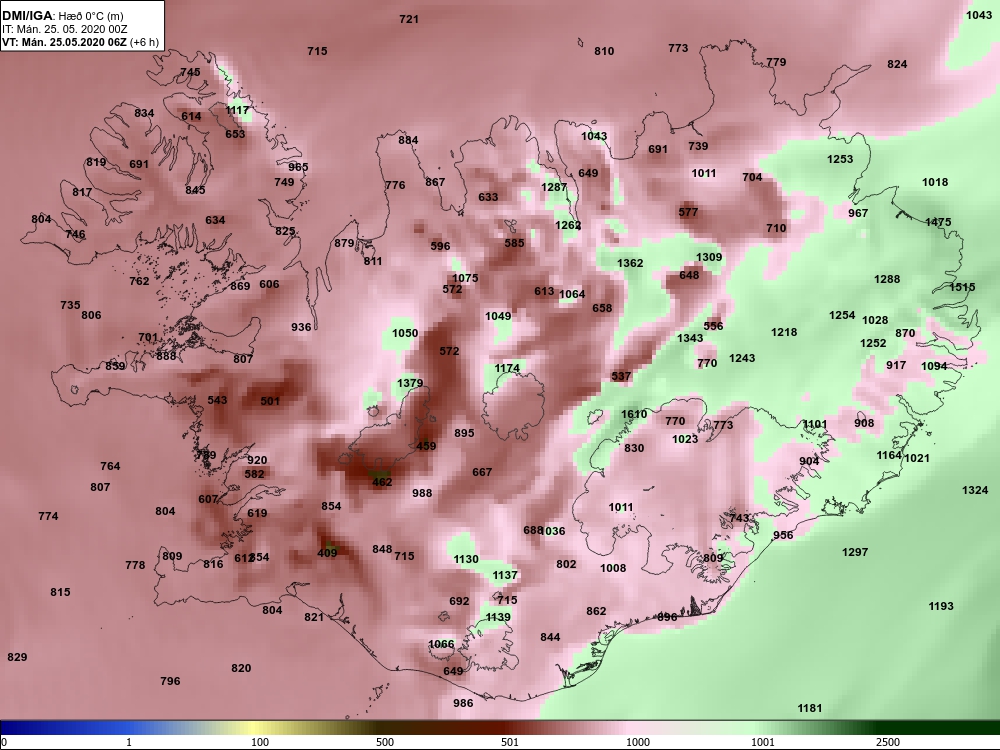The image size is (1000, 750).
Task: Pick the 1309 height label
Action: click(709, 257)
